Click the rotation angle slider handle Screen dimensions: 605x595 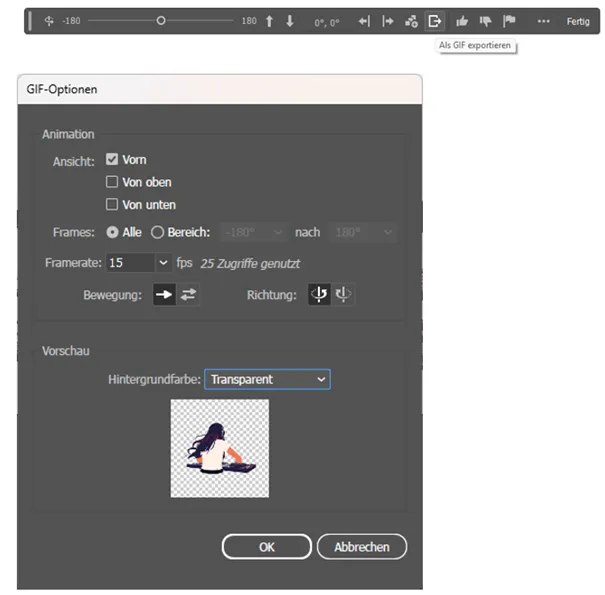click(x=161, y=20)
